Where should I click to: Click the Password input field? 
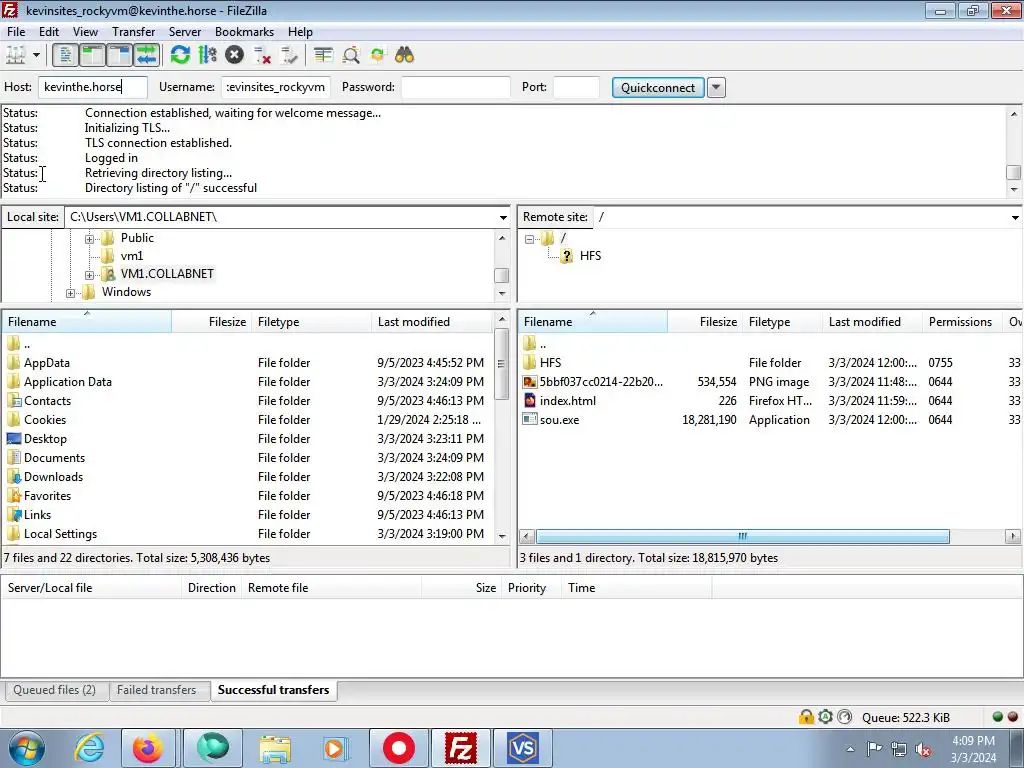click(x=455, y=87)
